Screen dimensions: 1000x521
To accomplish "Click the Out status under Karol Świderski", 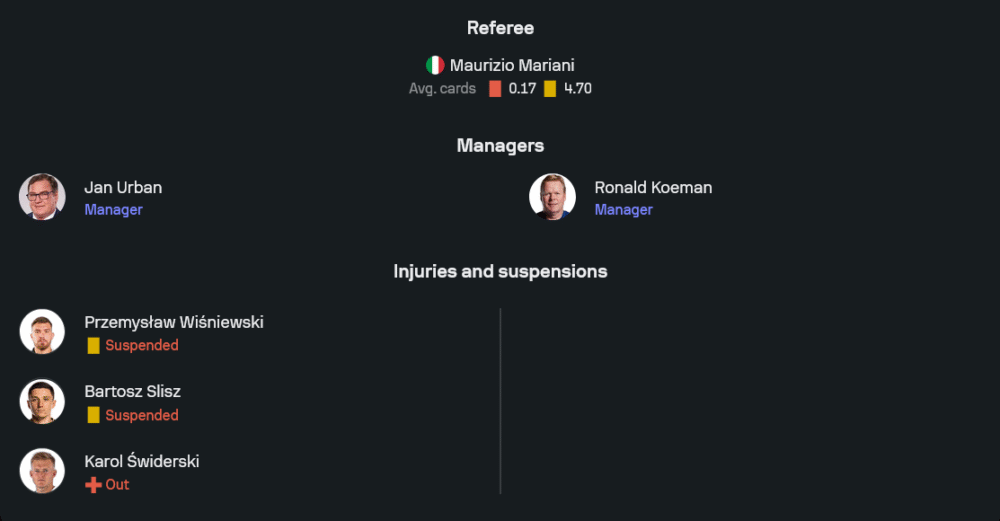I will [117, 485].
